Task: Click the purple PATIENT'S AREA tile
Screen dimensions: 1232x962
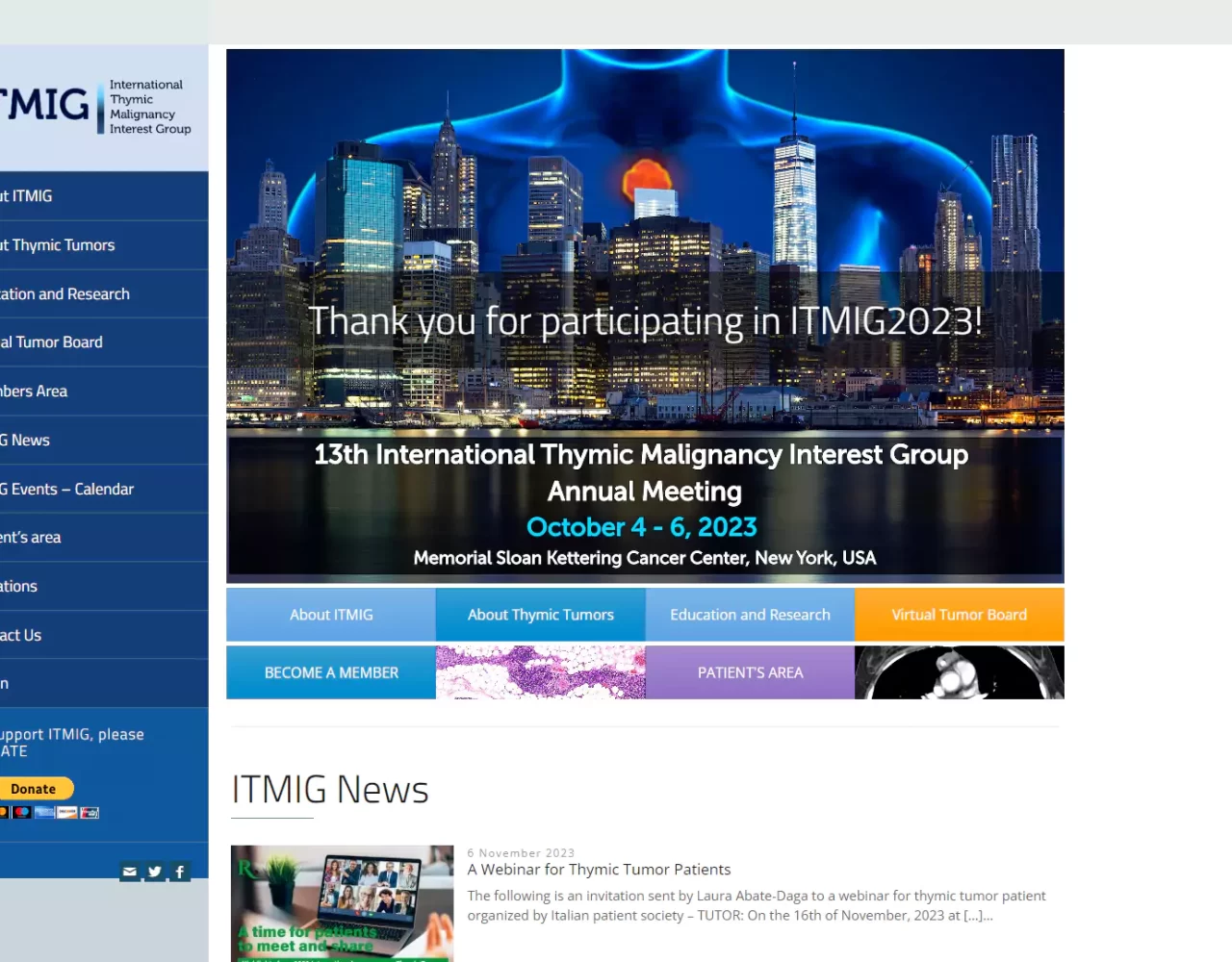Action: (x=750, y=672)
